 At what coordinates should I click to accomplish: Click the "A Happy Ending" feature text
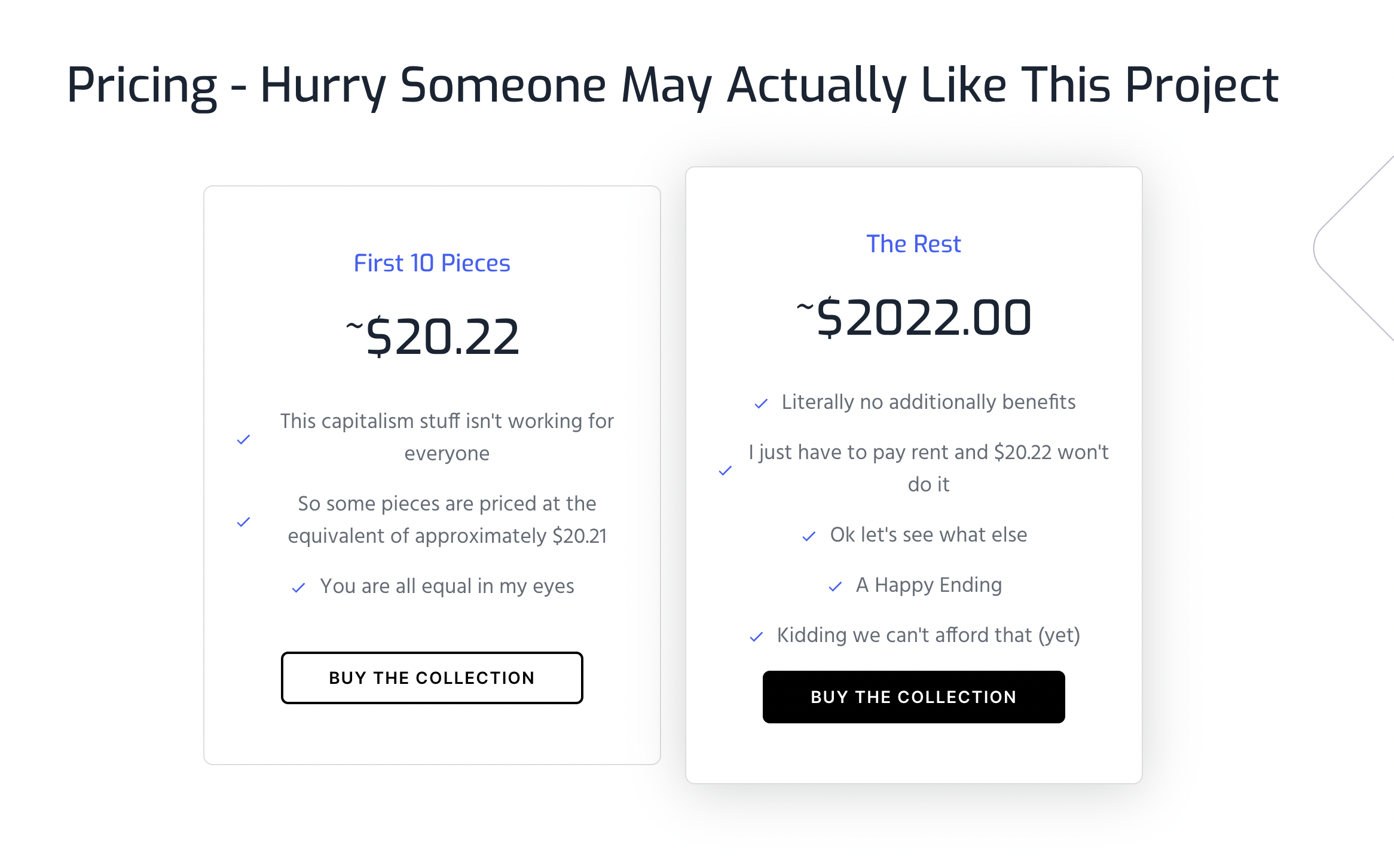928,585
